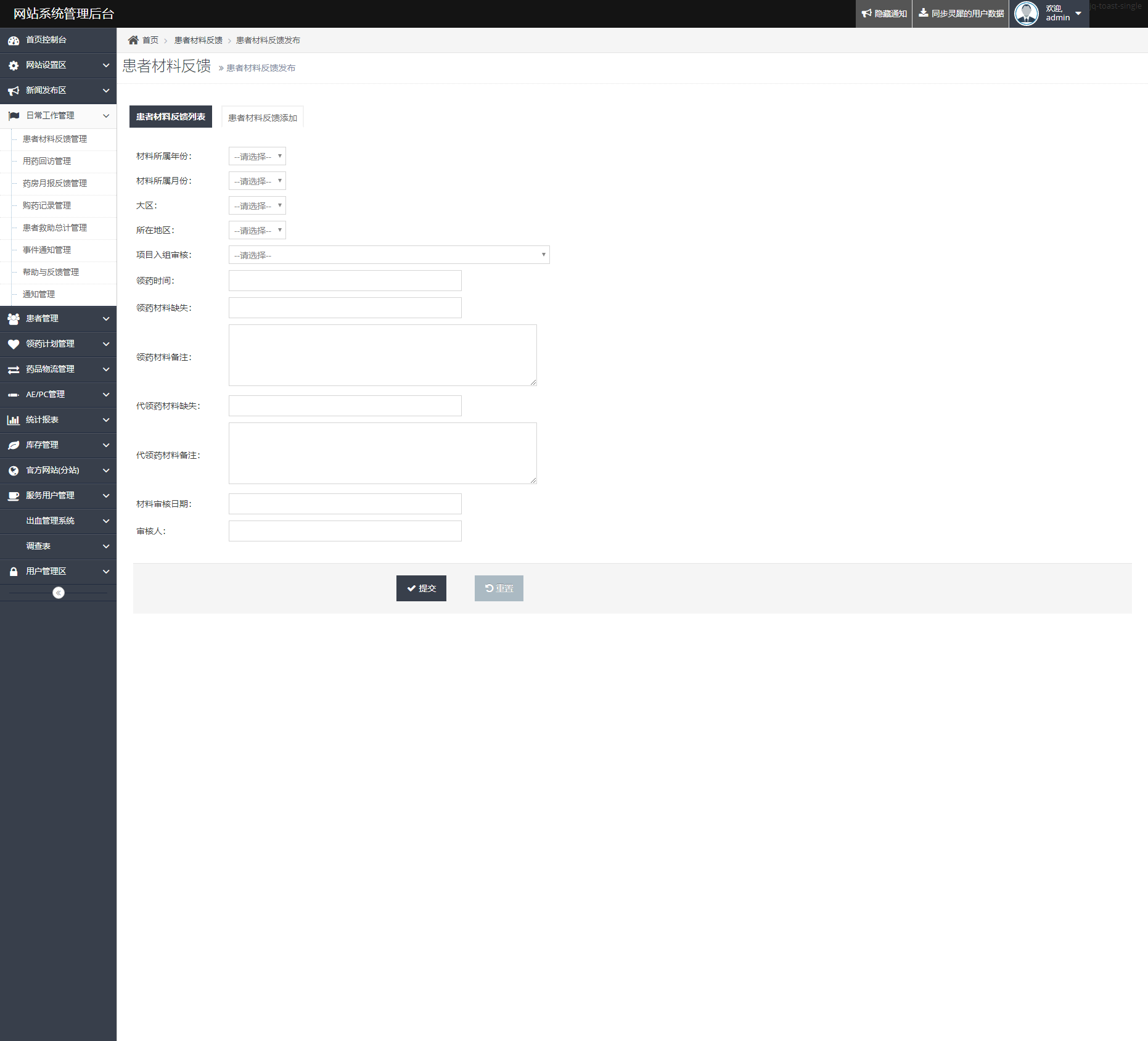Open the 所在地区 dropdown
The width and height of the screenshot is (1148, 1041).
[x=257, y=230]
